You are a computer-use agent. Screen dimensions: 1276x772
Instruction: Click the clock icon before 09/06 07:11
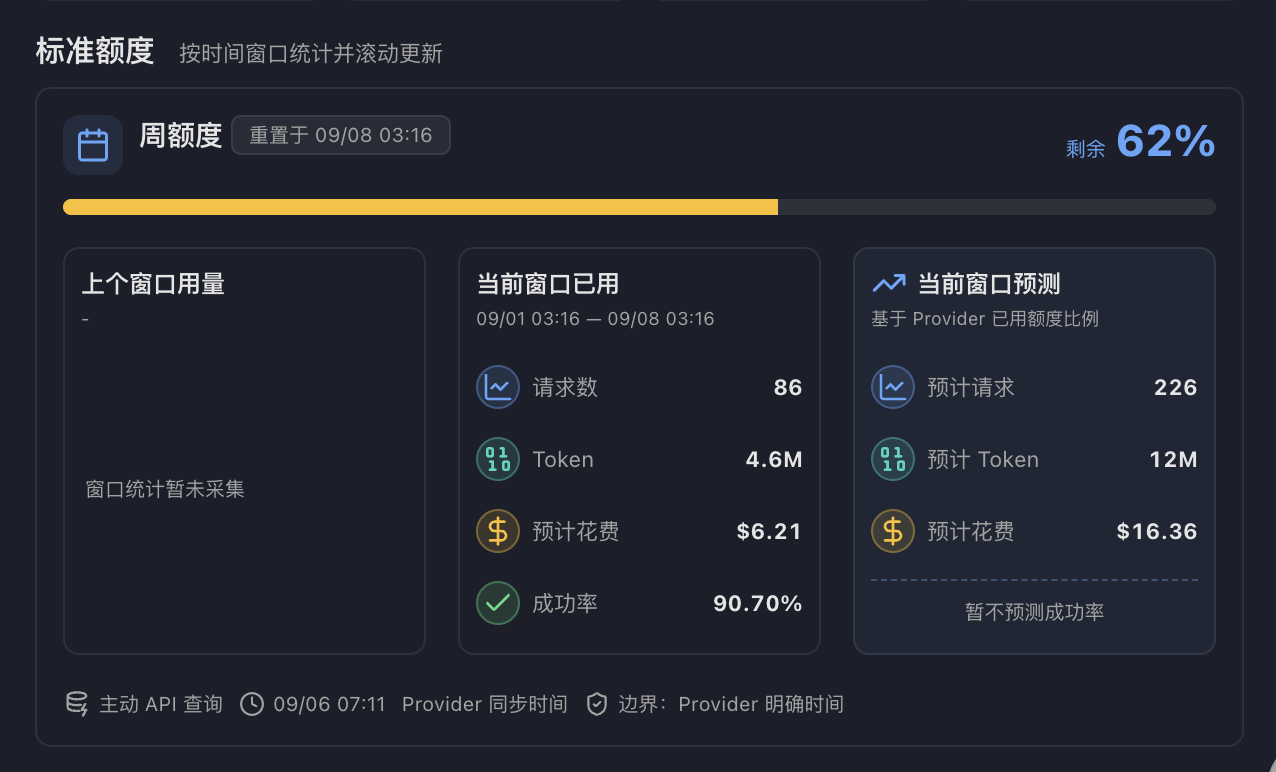pyautogui.click(x=252, y=704)
